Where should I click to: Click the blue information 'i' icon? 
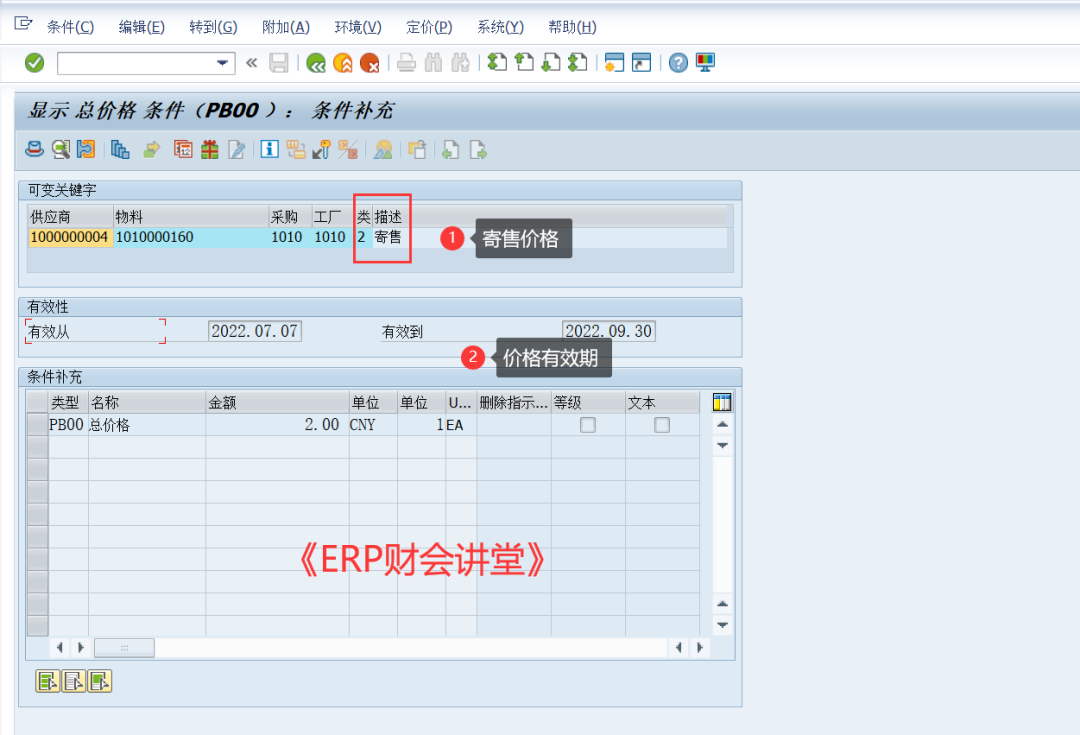click(x=269, y=150)
